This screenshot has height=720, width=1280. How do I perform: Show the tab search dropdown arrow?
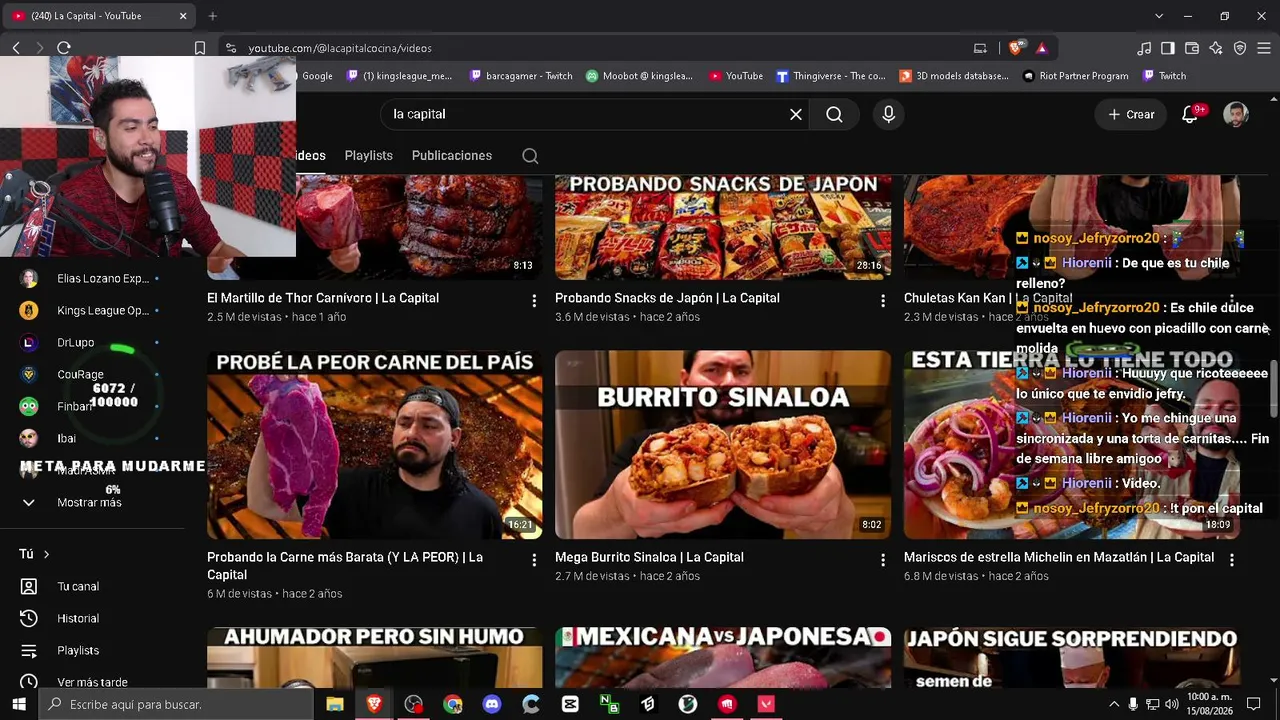pos(1159,16)
